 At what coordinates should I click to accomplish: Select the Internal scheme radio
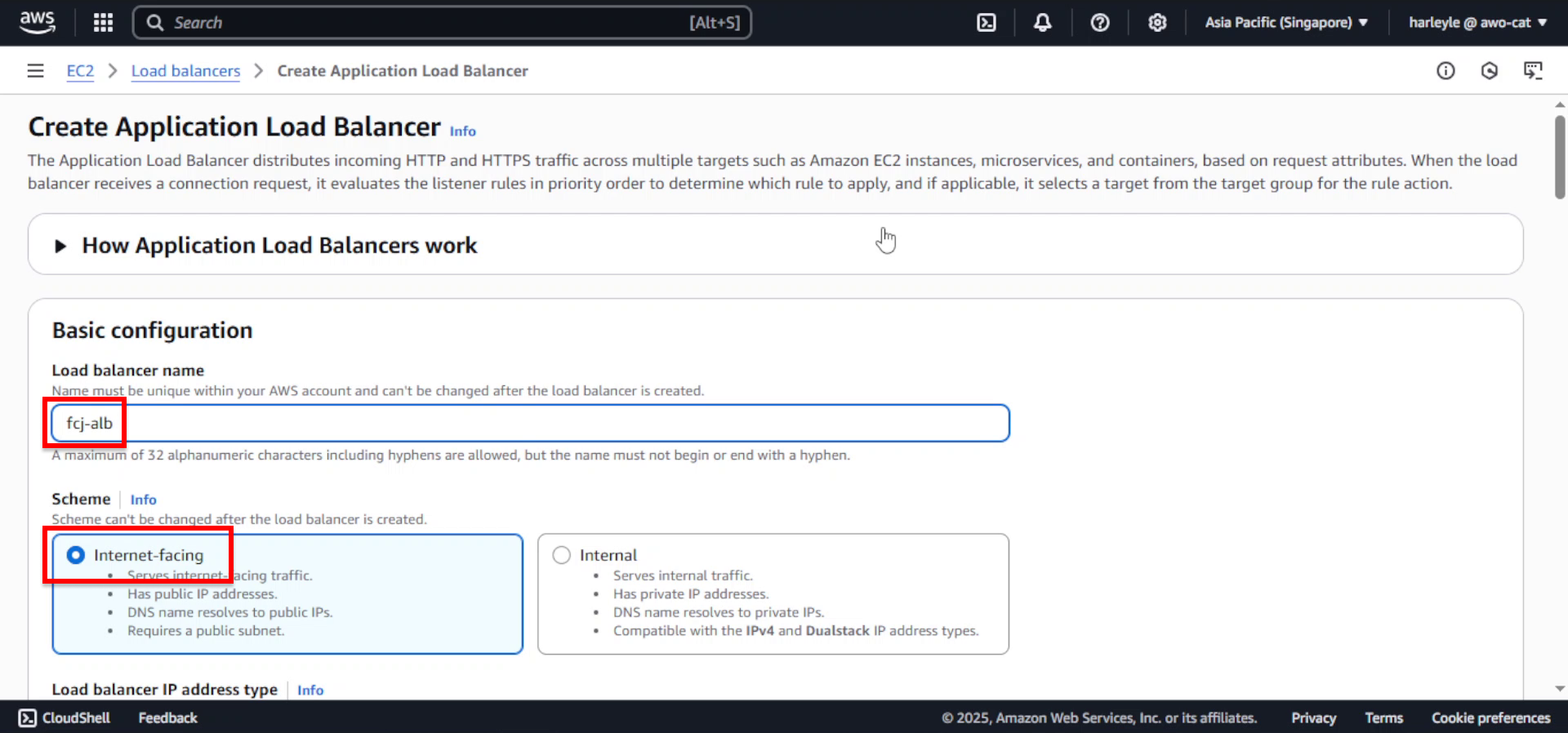tap(562, 555)
